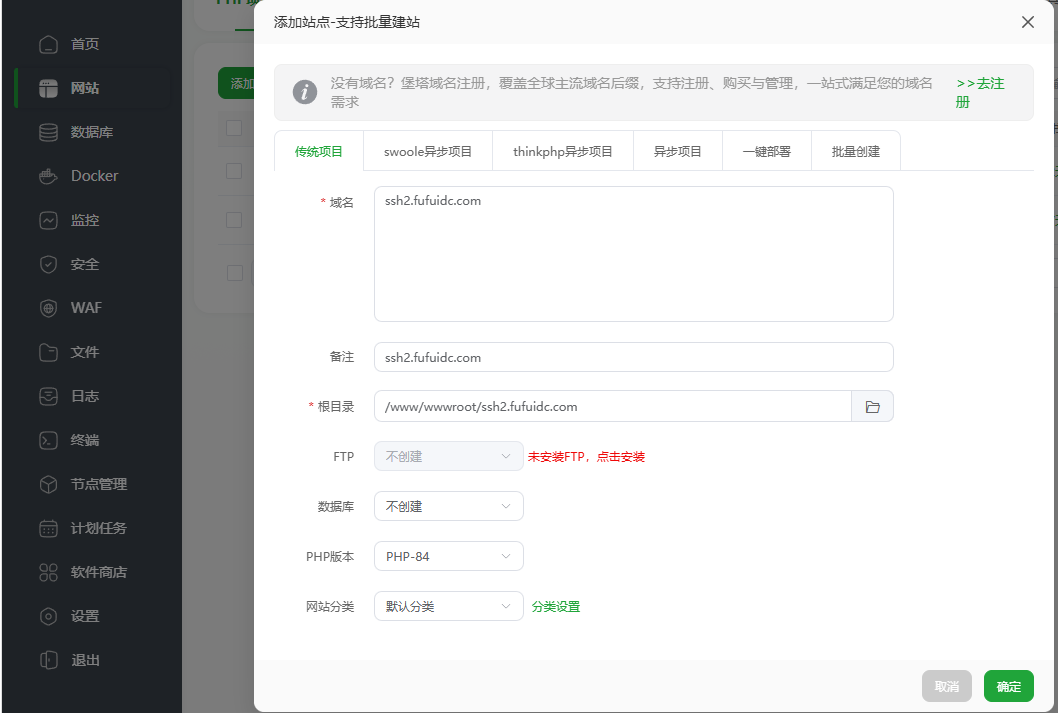The height and width of the screenshot is (713, 1058).
Task: Open 计划任务 menu label in sidebar
Action: click(x=99, y=528)
